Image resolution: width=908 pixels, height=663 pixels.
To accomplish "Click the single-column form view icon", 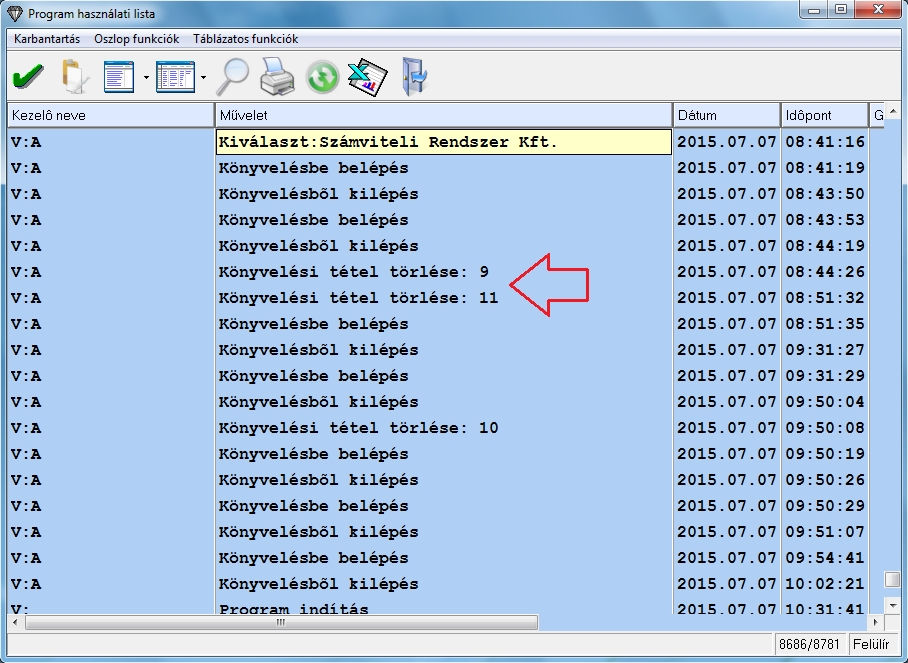I will pyautogui.click(x=119, y=76).
